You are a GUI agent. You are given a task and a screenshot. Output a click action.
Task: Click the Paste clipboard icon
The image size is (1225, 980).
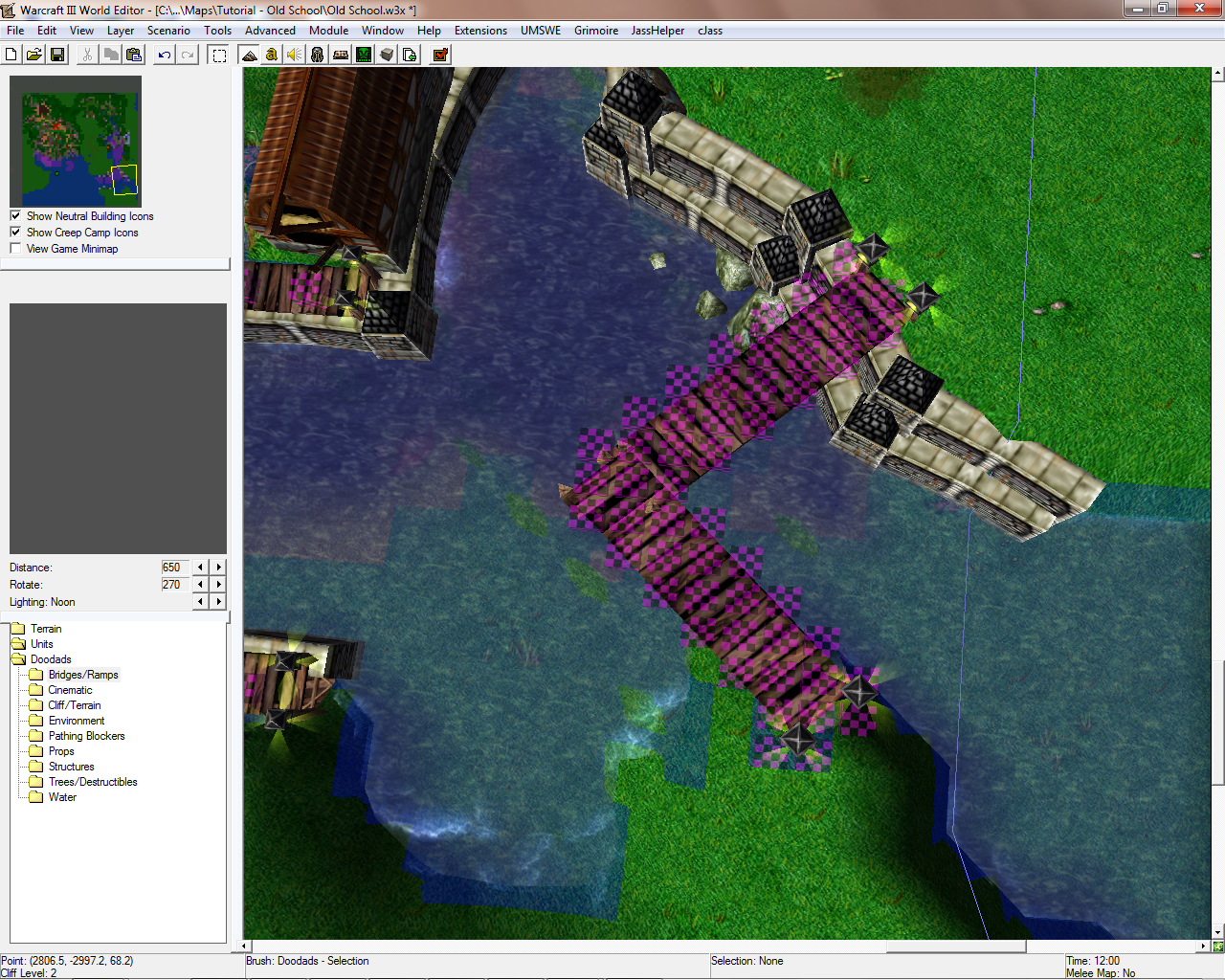pyautogui.click(x=134, y=55)
